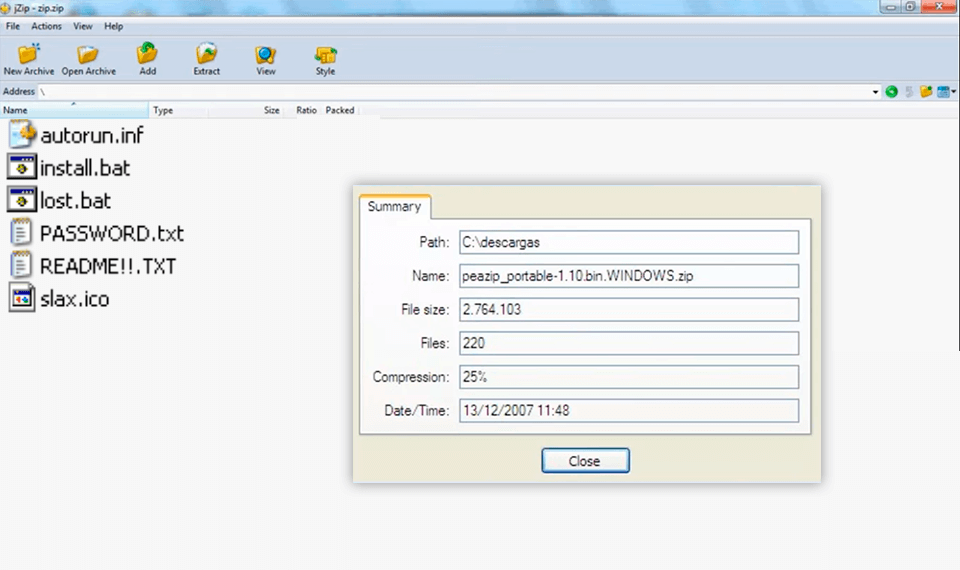
Task: Open the View menu
Action: tap(83, 26)
